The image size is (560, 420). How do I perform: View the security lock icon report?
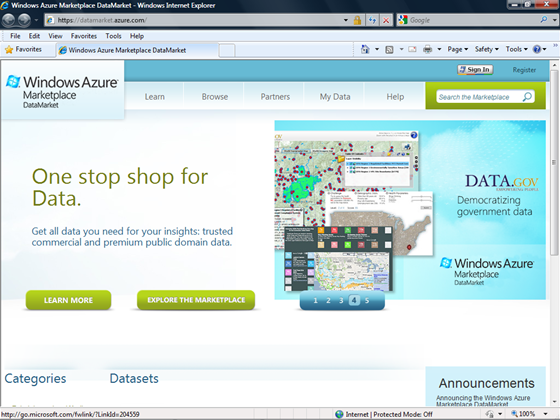click(357, 20)
